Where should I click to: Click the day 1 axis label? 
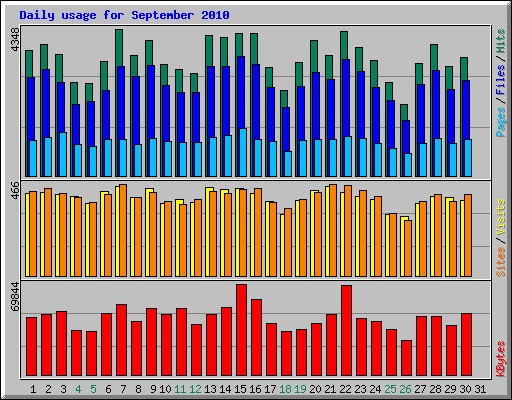pyautogui.click(x=33, y=389)
